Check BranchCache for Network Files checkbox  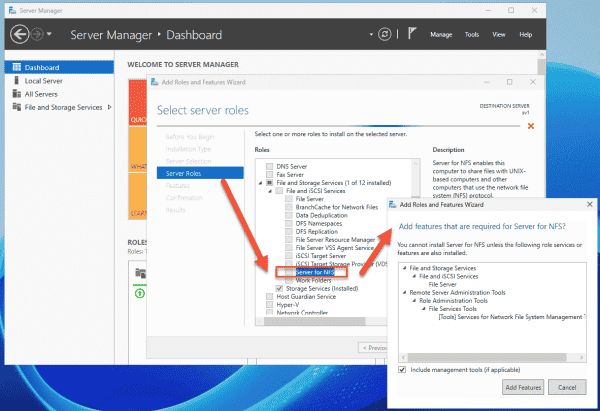coord(289,207)
